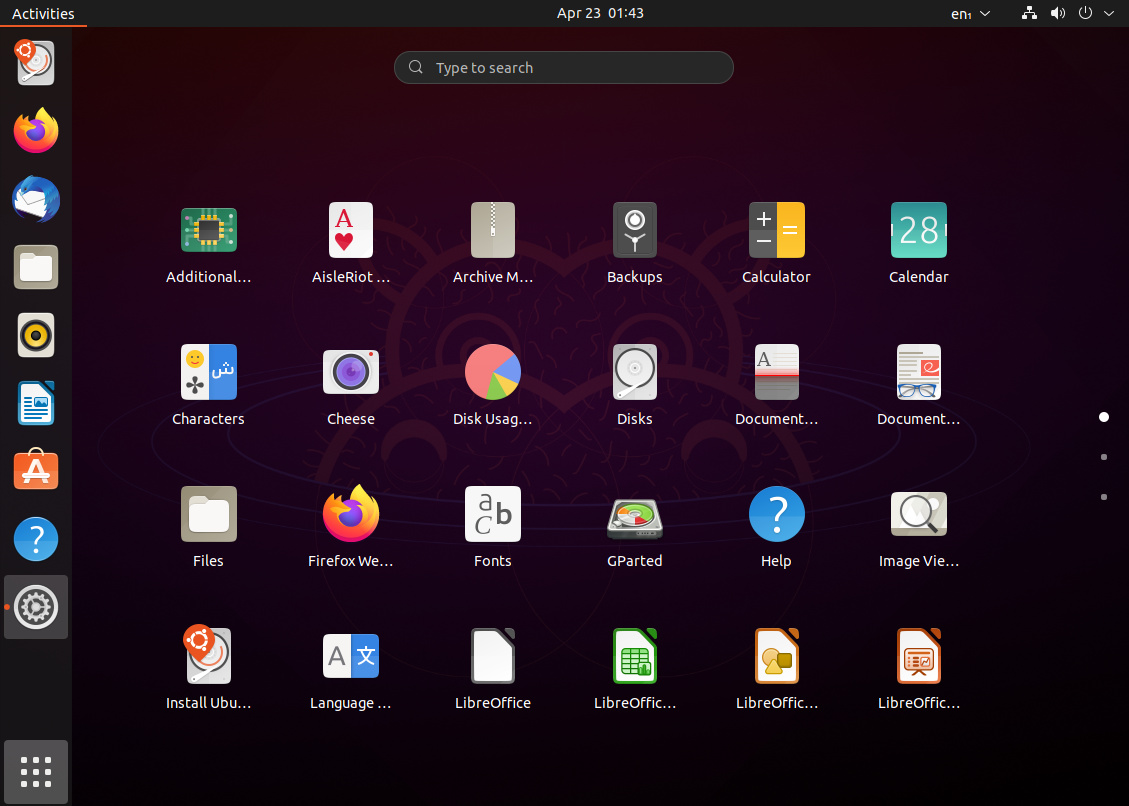Open the system menu chevron near power icon

pos(1108,13)
